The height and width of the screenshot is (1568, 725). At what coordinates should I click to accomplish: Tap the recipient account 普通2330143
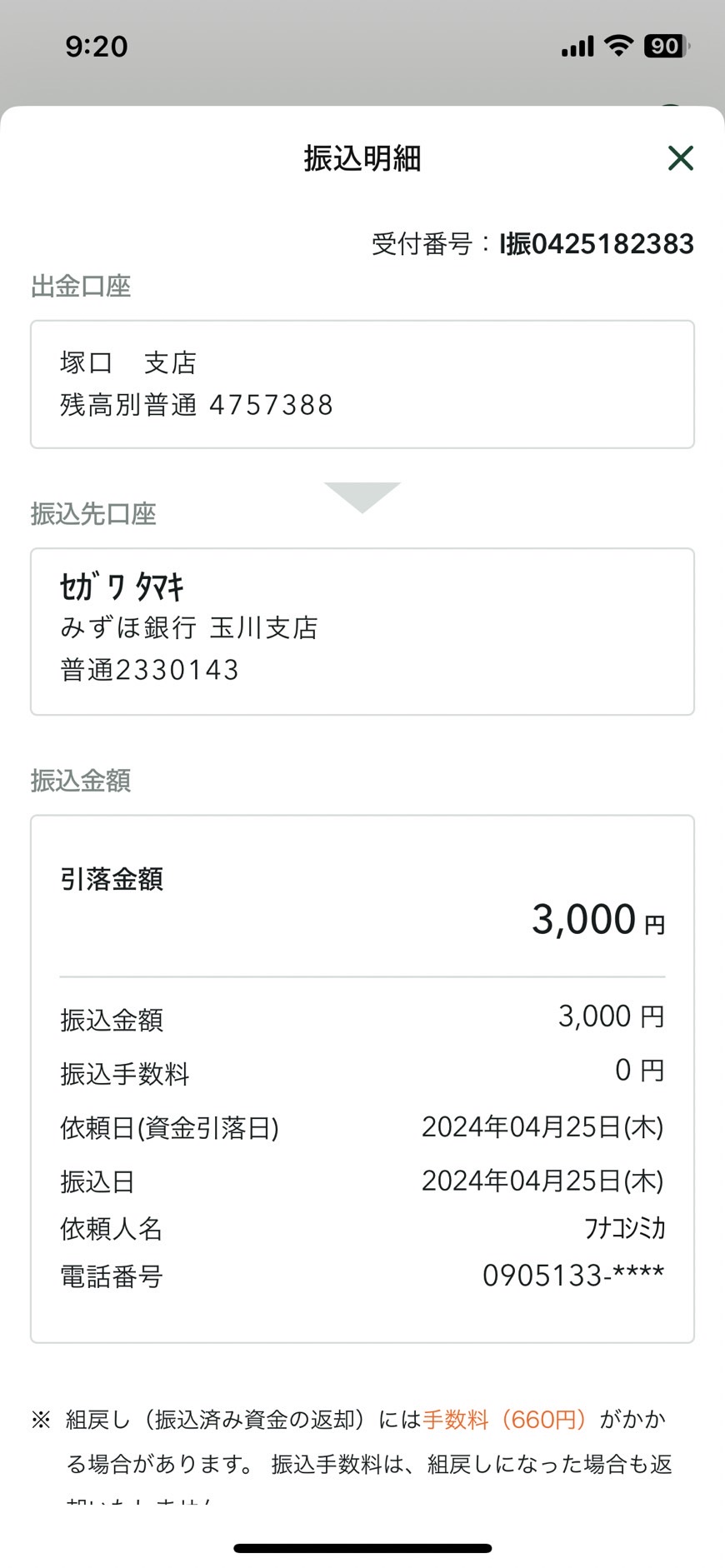pyautogui.click(x=150, y=670)
